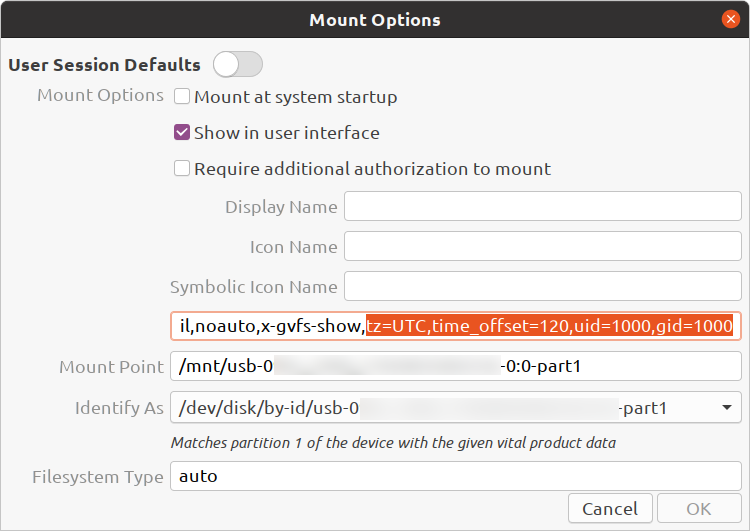The width and height of the screenshot is (750, 531).
Task: Click the Mount at system startup label
Action: [x=296, y=97]
